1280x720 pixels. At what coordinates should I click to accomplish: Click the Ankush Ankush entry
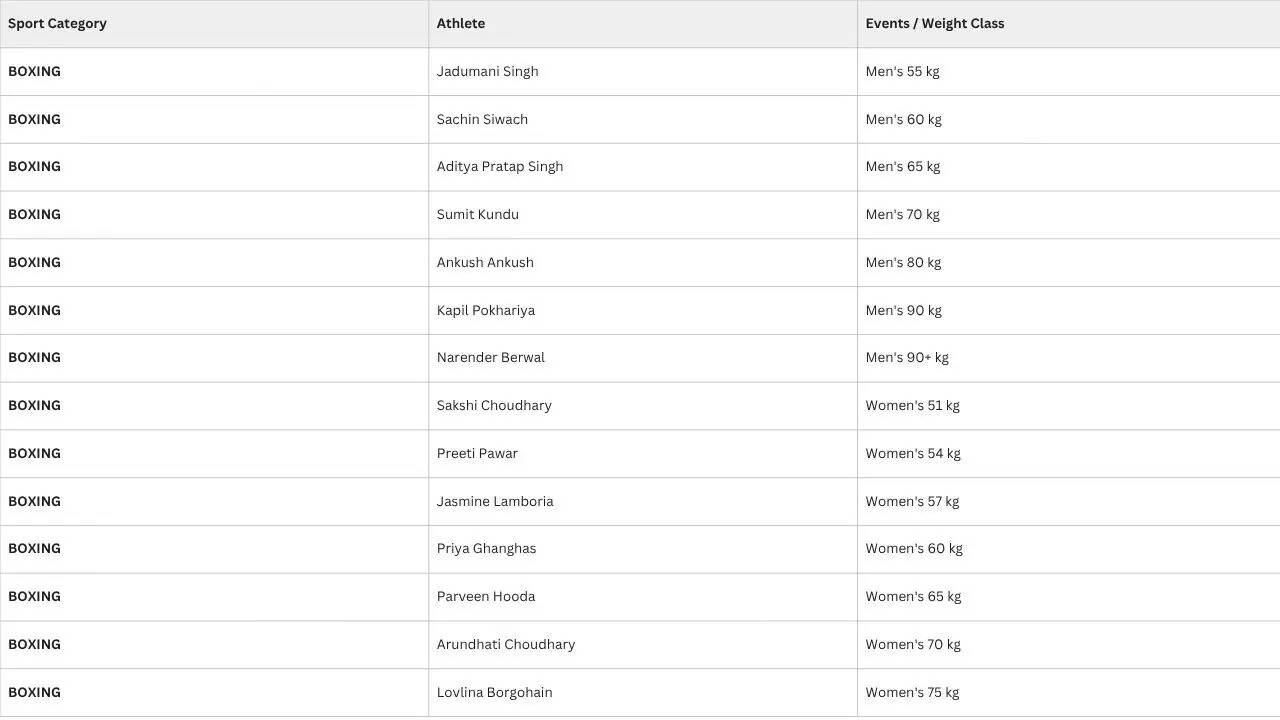485,262
